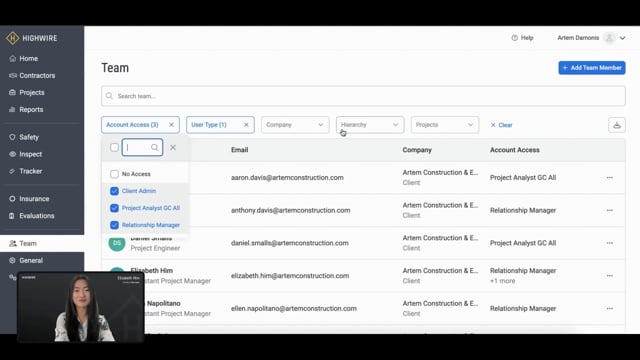Click the presenter webcam video thumbnail
This screenshot has width=640, height=360.
coord(80,307)
